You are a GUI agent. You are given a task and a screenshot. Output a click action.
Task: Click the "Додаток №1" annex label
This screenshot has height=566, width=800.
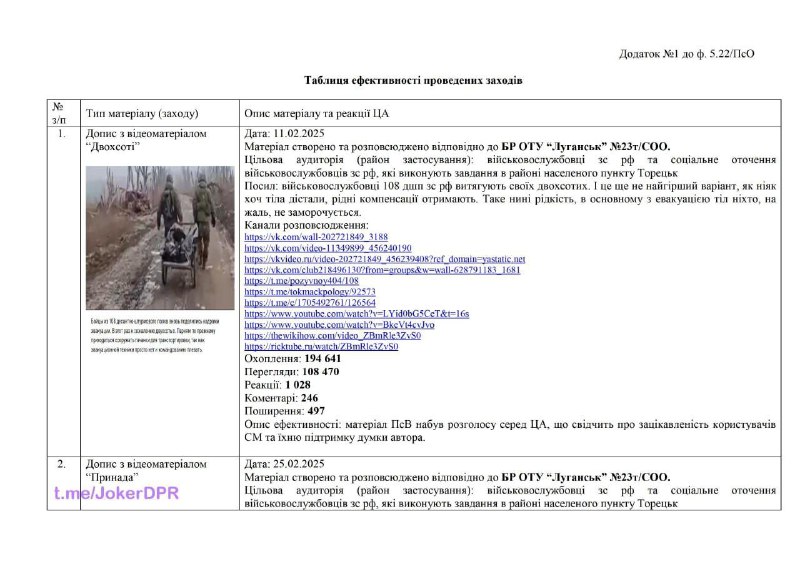686,53
